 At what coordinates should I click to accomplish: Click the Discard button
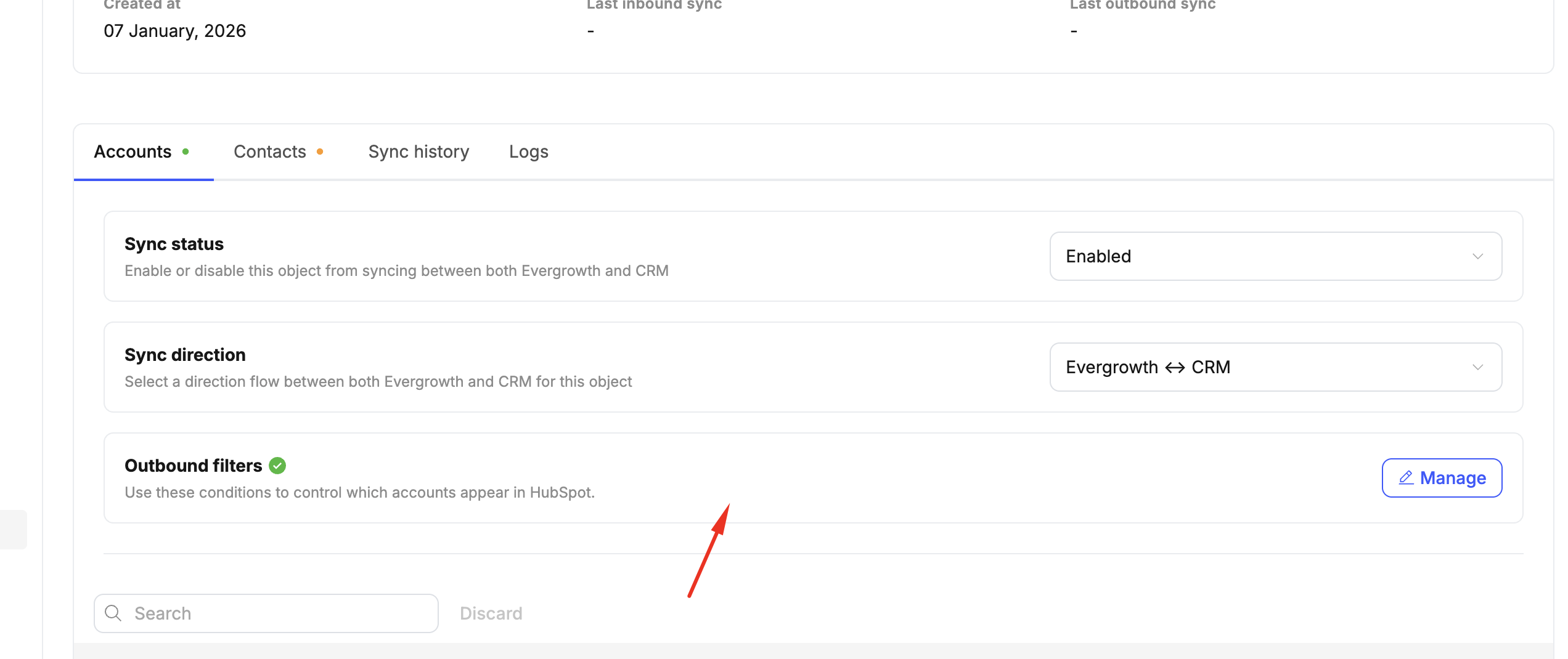491,613
